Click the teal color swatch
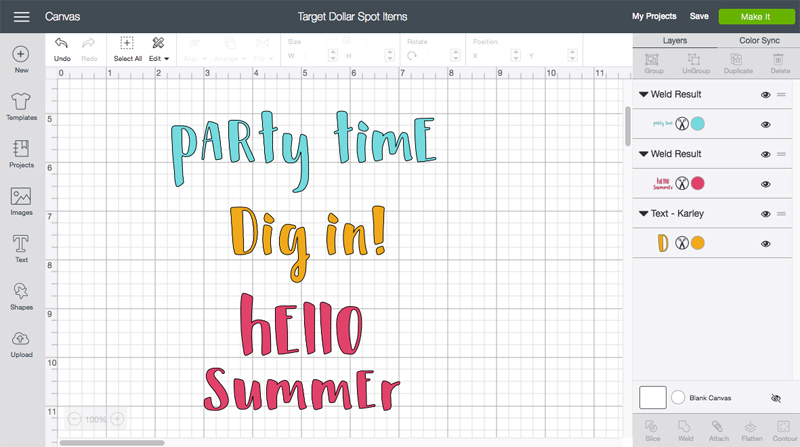800x447 pixels. tap(697, 123)
